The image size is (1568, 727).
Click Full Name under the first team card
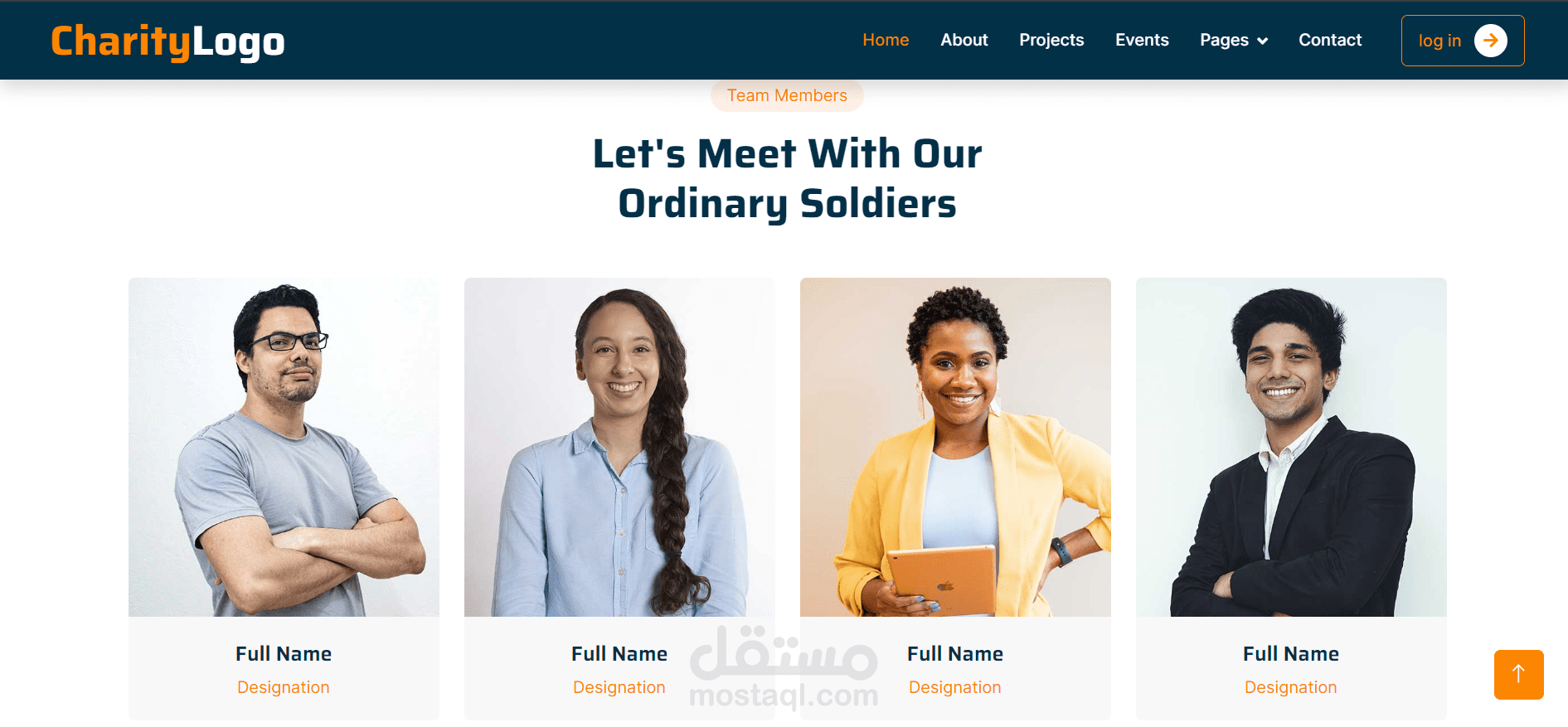(284, 654)
